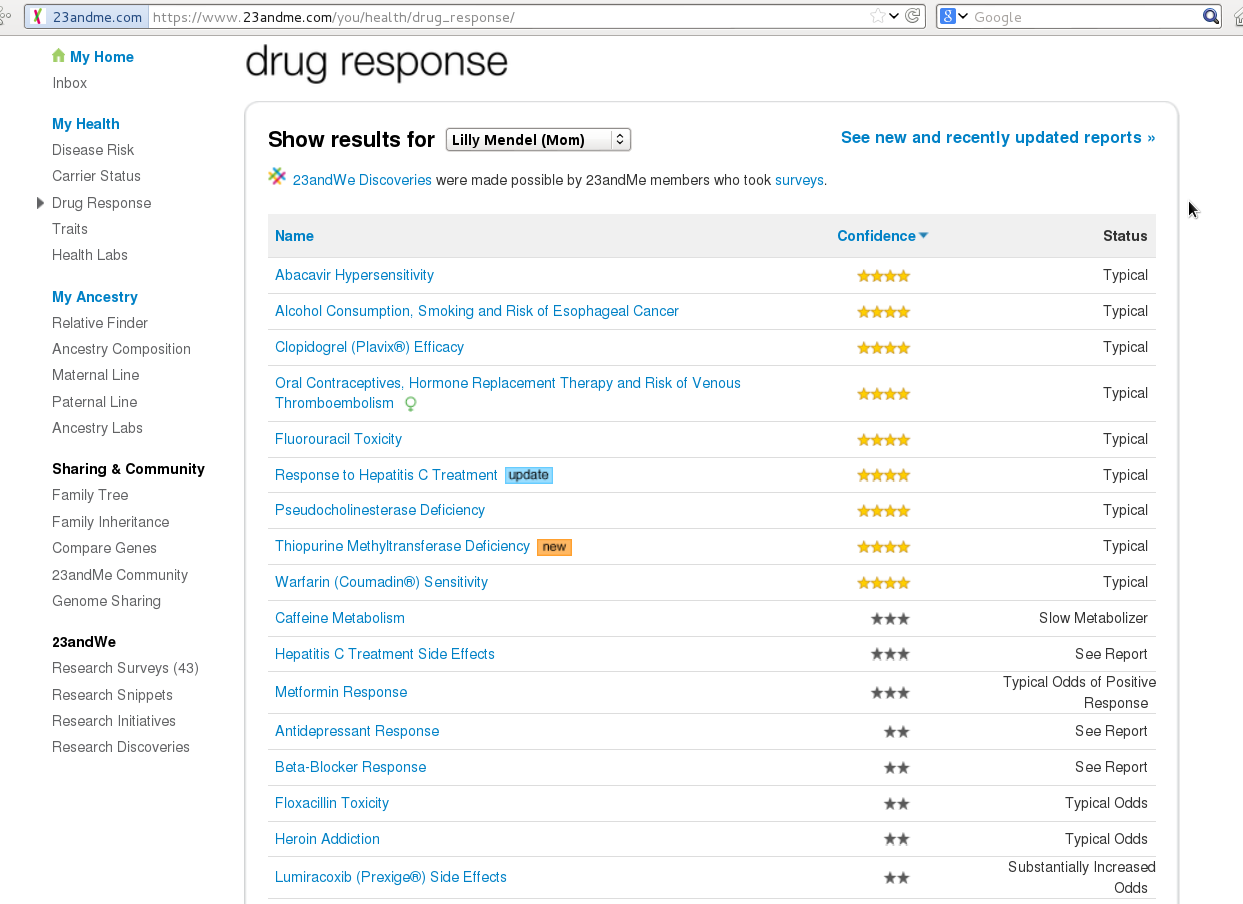Open Ancestry Composition in the sidebar

[x=121, y=349]
